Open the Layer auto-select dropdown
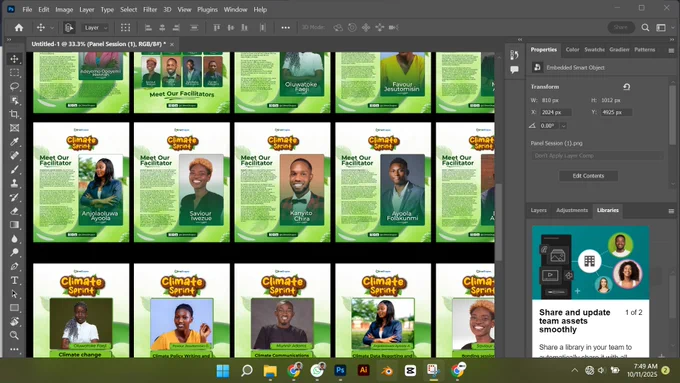 click(95, 28)
